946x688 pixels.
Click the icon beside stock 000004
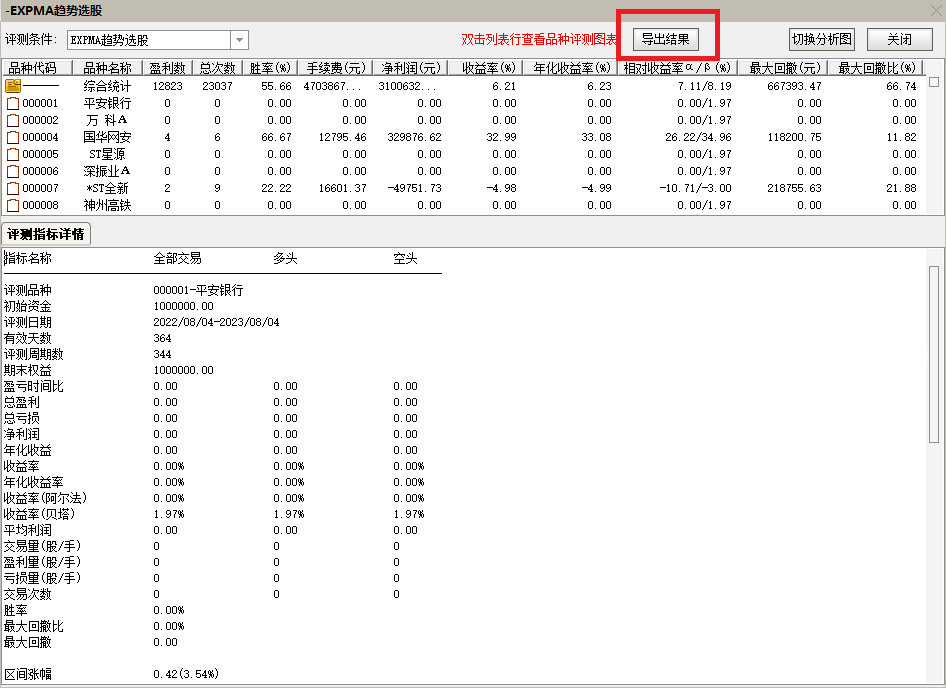[13, 138]
